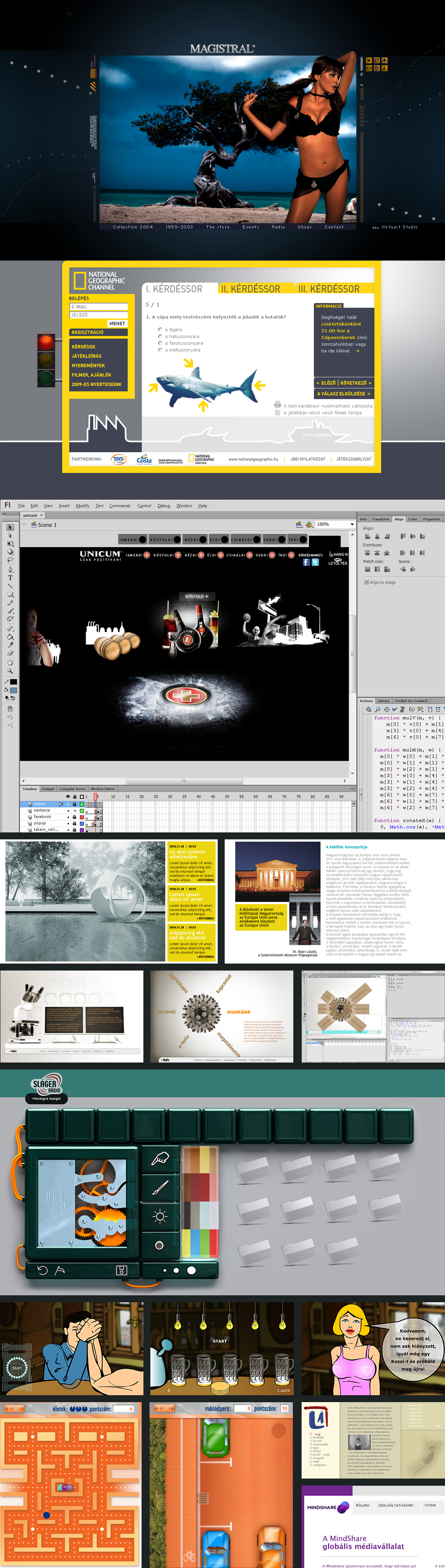
Task: Select the Free Transform tool in Flash toolbar
Action: 10,544
